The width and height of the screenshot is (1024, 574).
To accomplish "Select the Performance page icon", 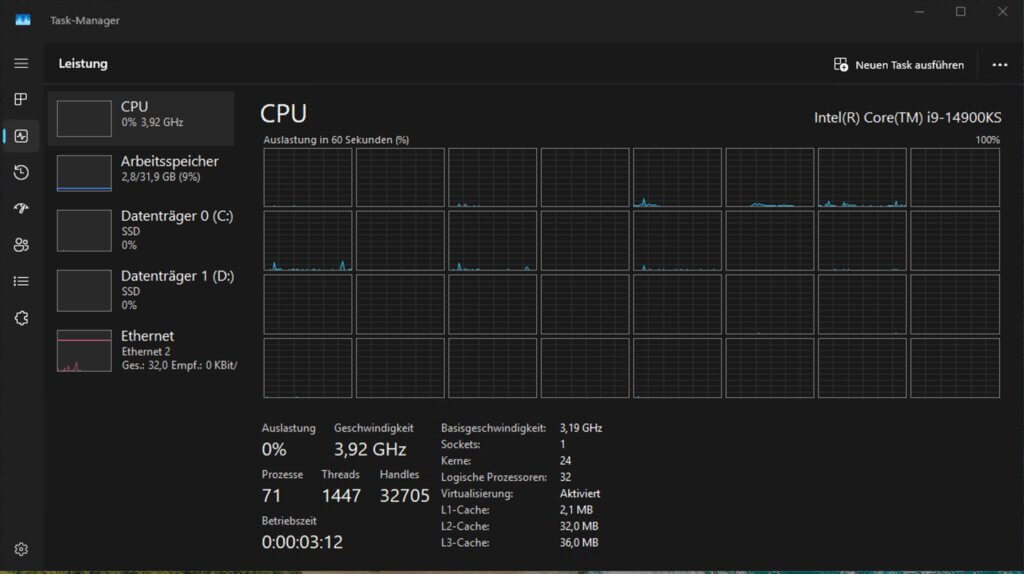I will [x=21, y=136].
